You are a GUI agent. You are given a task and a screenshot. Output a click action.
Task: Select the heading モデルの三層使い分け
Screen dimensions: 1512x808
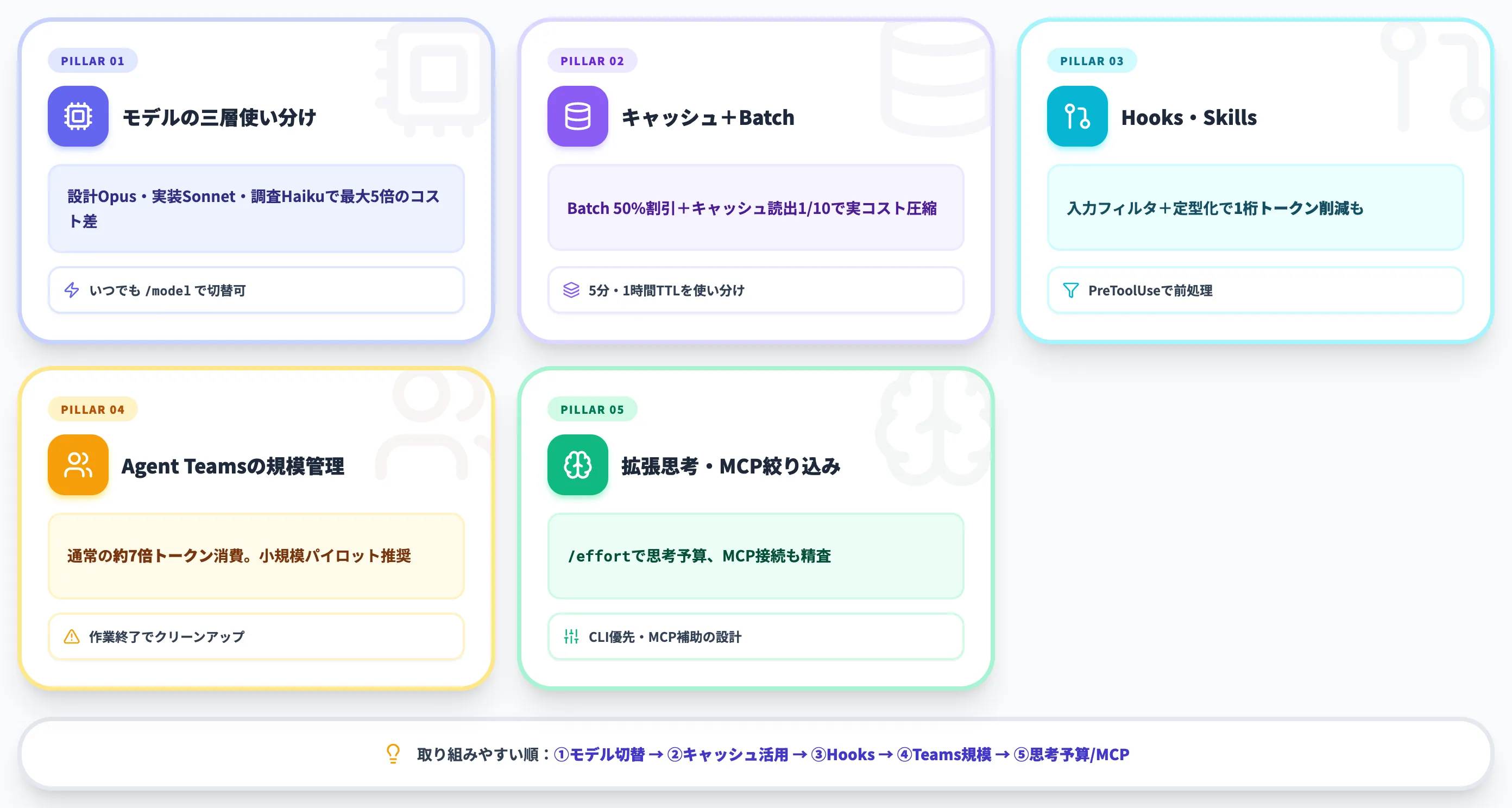pyautogui.click(x=219, y=117)
